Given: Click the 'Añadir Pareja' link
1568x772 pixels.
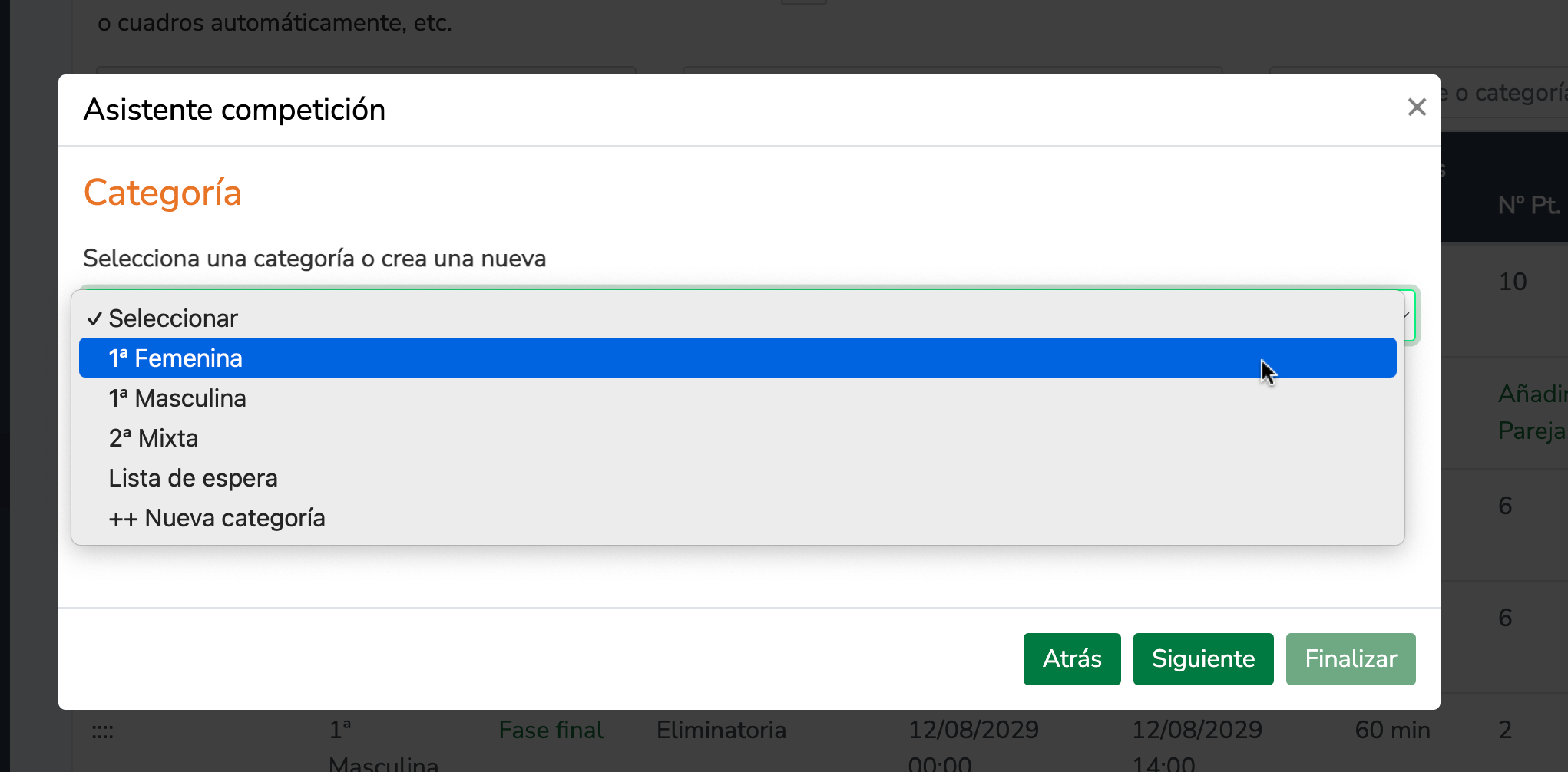Looking at the screenshot, I should click(1531, 412).
